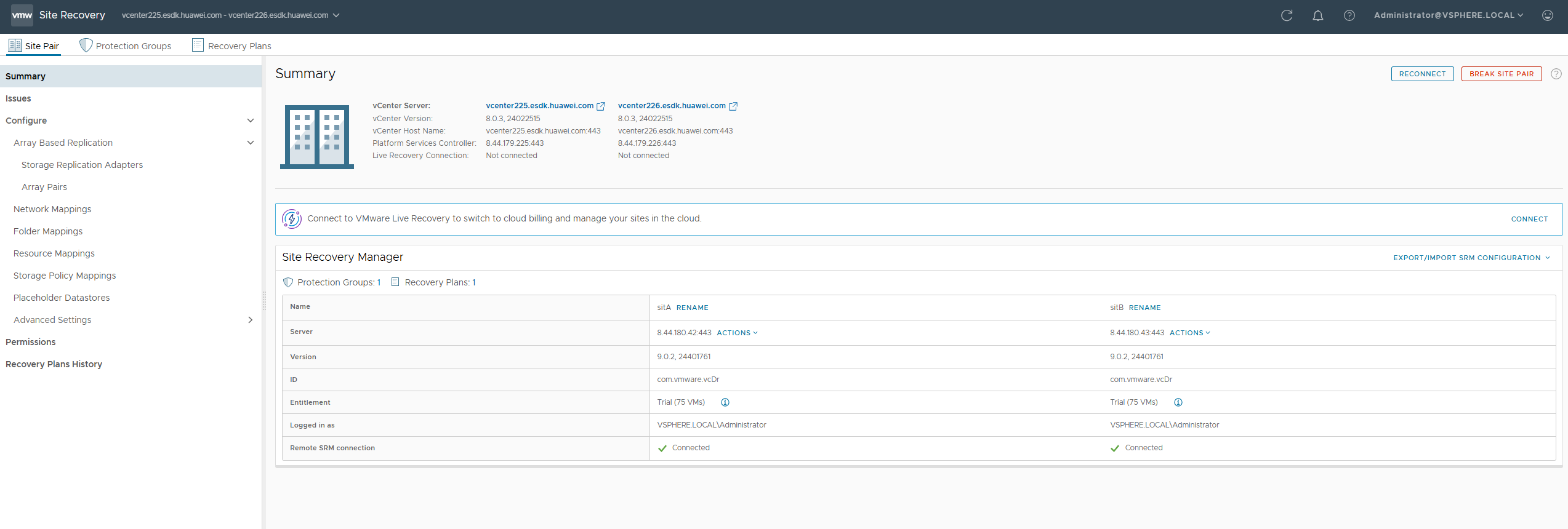The image size is (1568, 529).
Task: Click sitA server address 8.44.180.42:443
Action: [684, 333]
